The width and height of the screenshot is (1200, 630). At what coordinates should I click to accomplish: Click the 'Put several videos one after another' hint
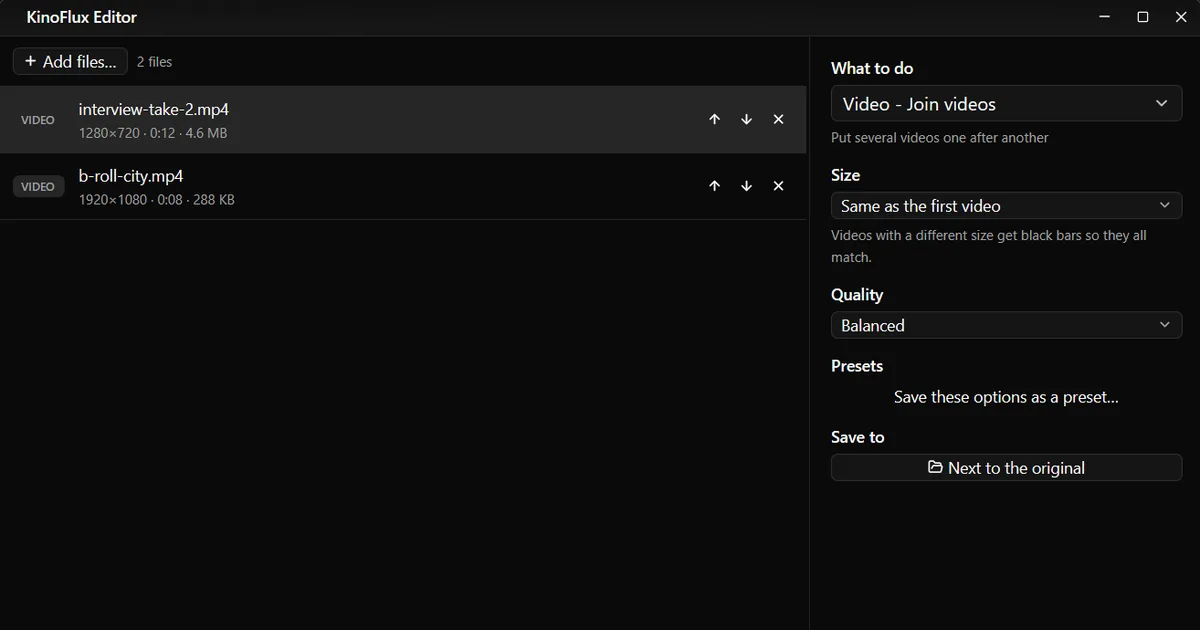(940, 138)
